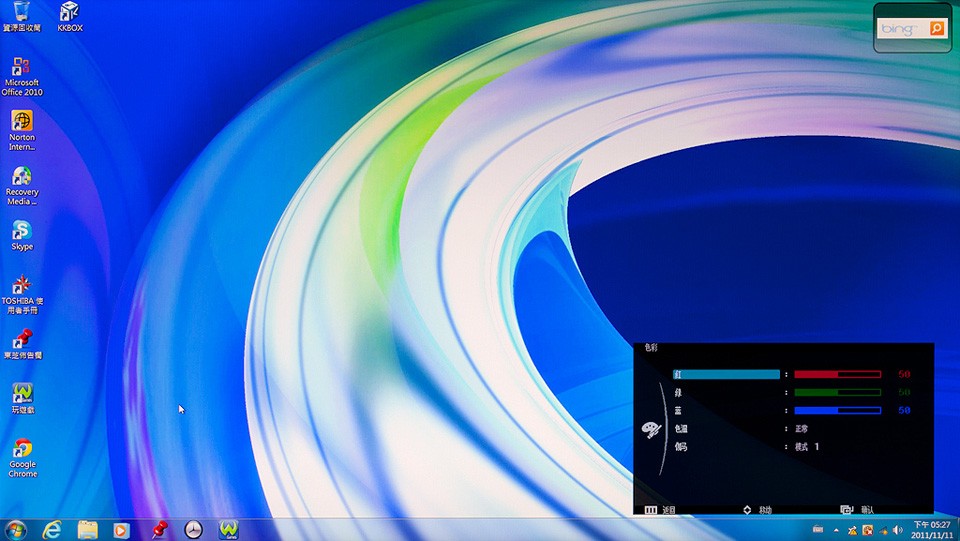Click the blue color level slider
The height and width of the screenshot is (541, 960).
click(837, 410)
